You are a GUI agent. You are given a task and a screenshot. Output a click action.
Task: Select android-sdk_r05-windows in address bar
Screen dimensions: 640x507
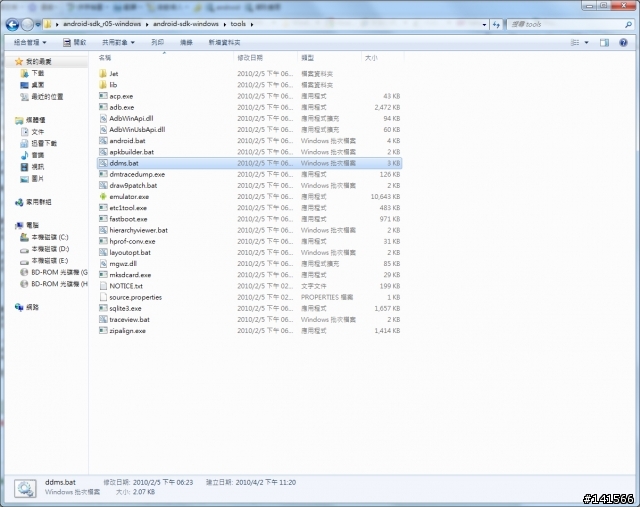(x=102, y=24)
